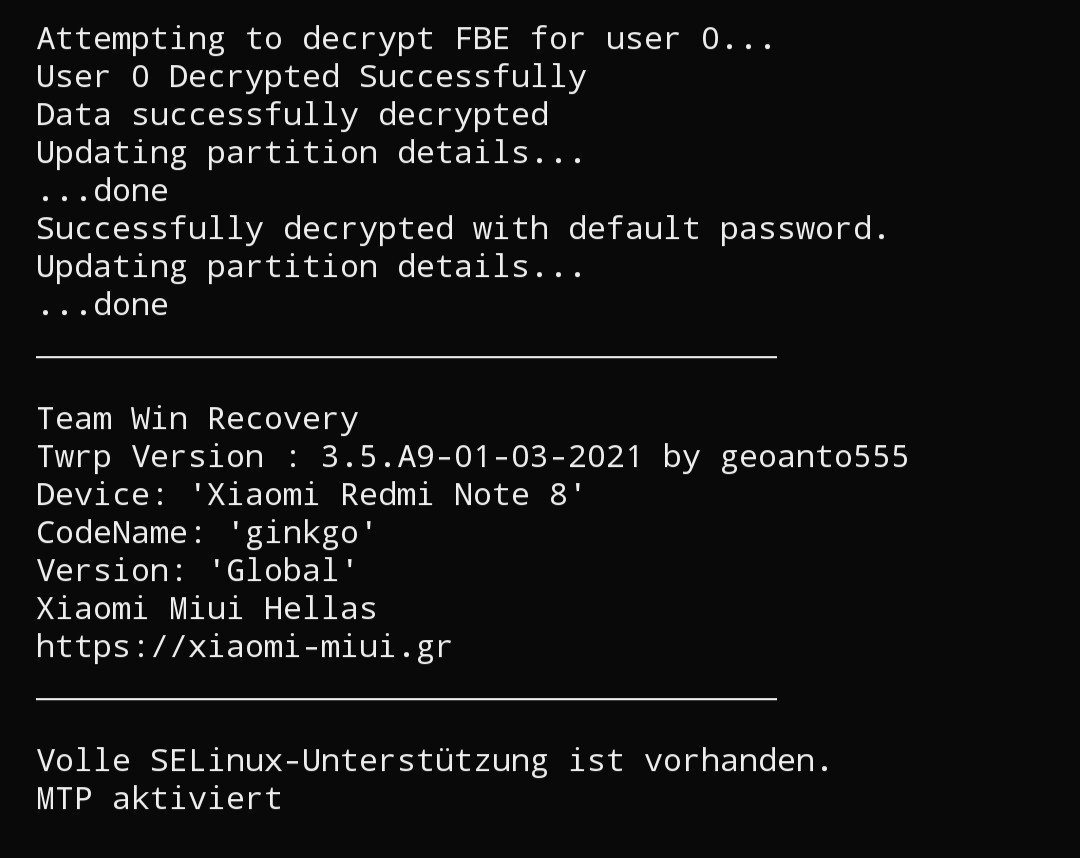1080x858 pixels.
Task: Open the https://xiaomi-miui.gr link
Action: click(x=245, y=647)
